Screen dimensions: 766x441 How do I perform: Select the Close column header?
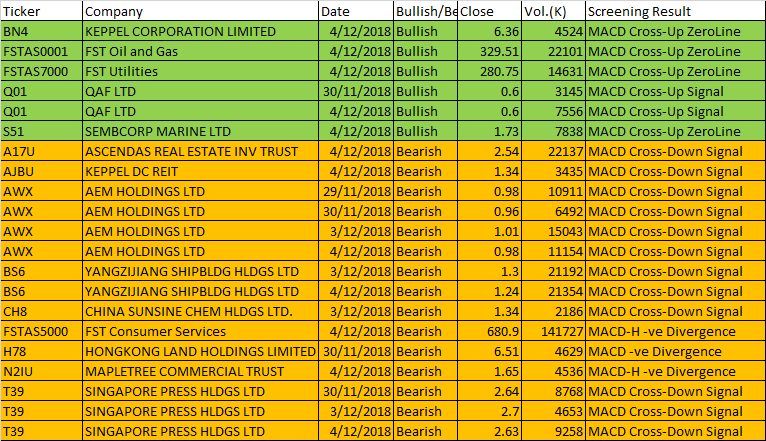[x=489, y=11]
